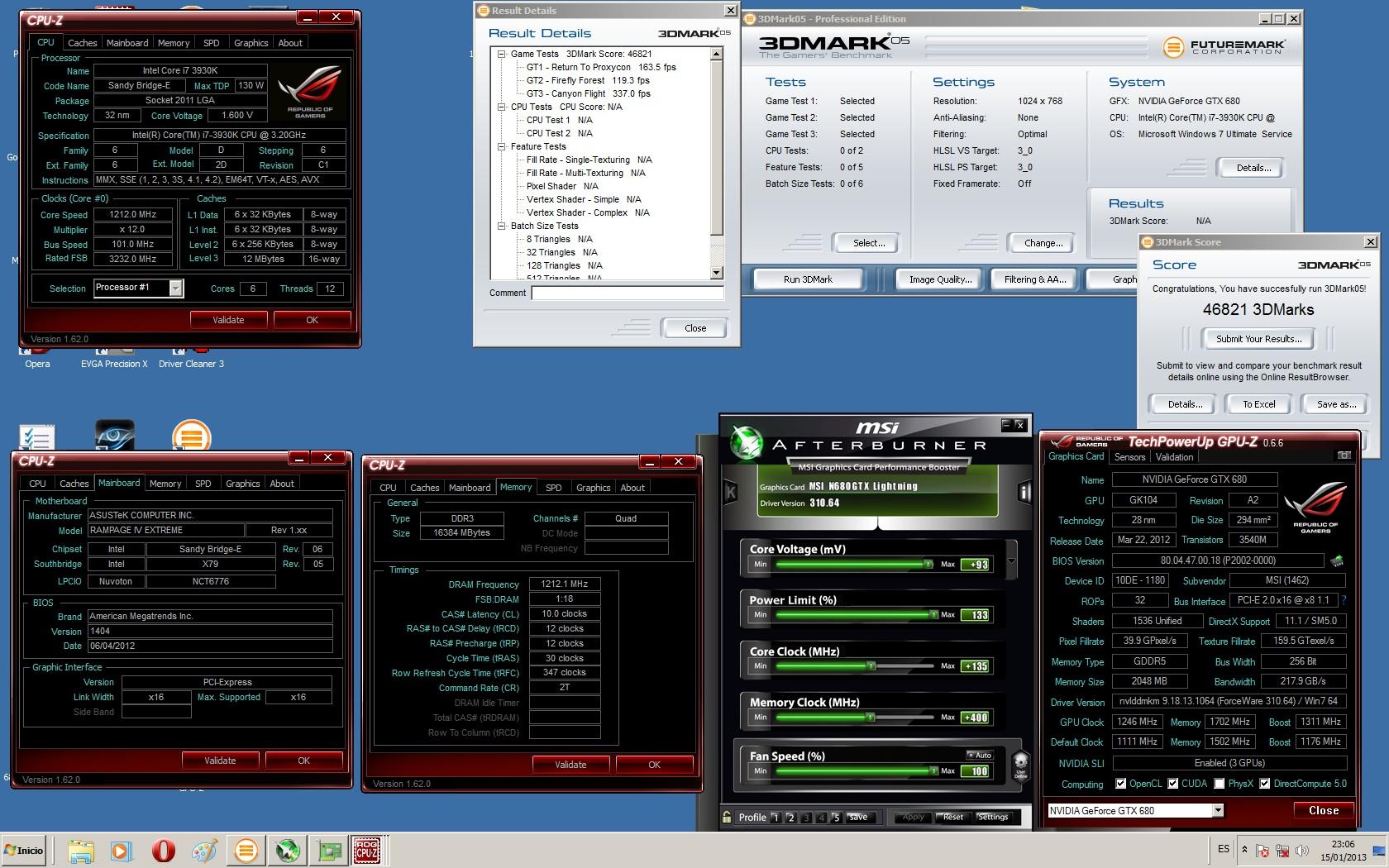Enable PhysX checkbox in GPU-Z

(1219, 784)
